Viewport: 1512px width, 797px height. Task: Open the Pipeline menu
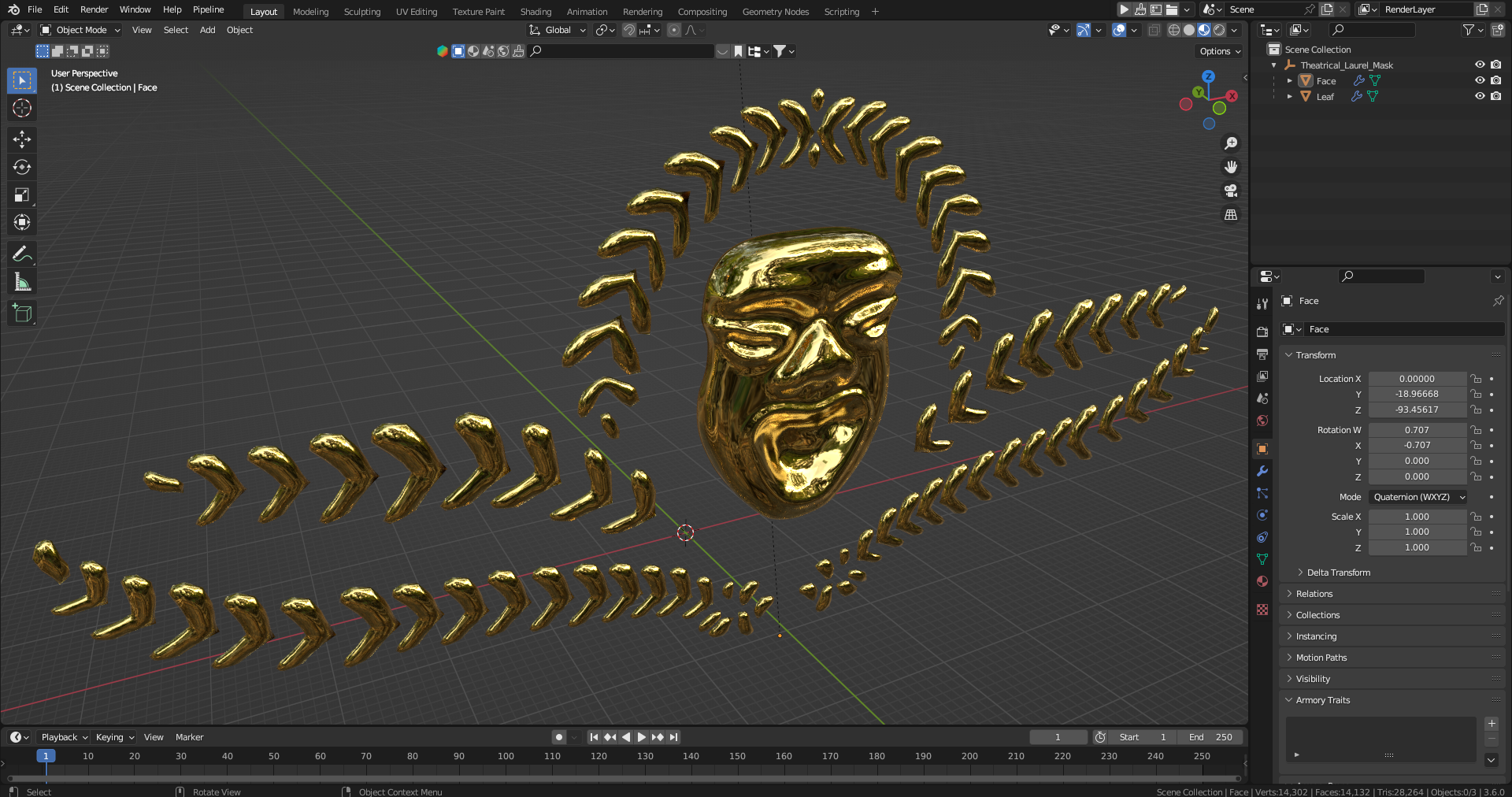(209, 9)
